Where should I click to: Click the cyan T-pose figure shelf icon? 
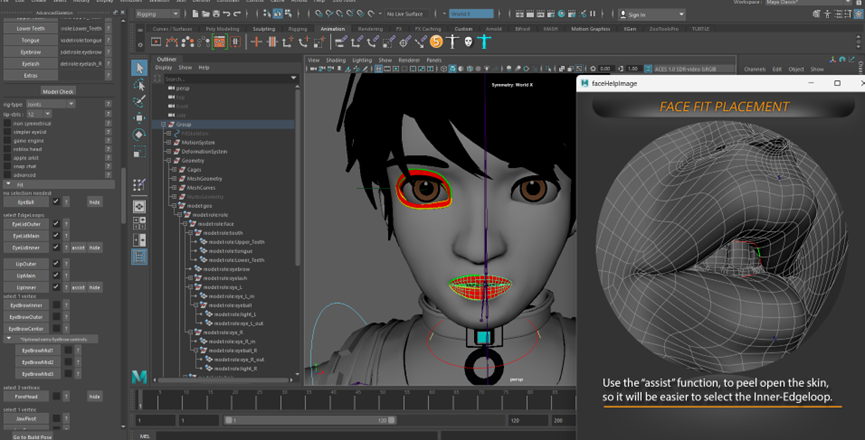coord(484,42)
